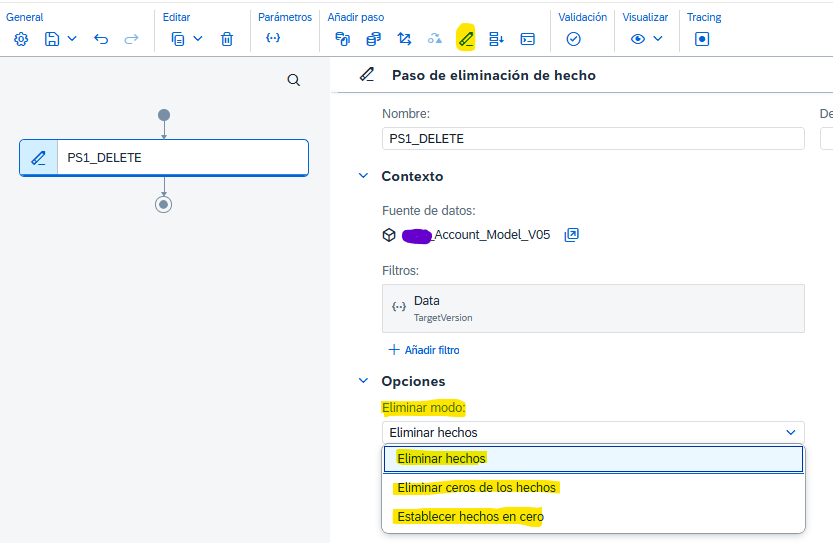Choose 'Establecer hechos en cero' option

click(x=469, y=517)
